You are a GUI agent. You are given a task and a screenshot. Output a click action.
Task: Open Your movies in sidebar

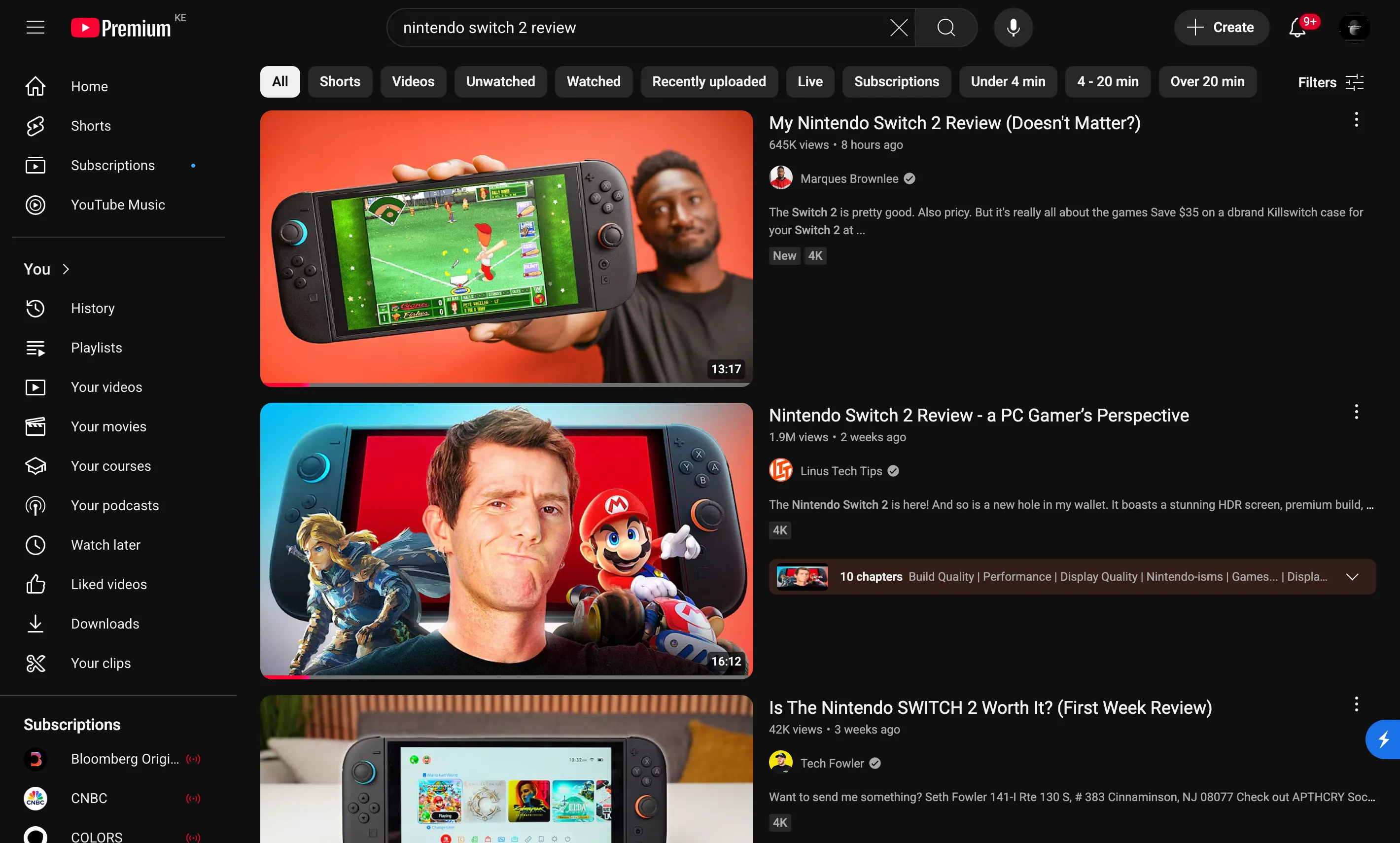118,426
